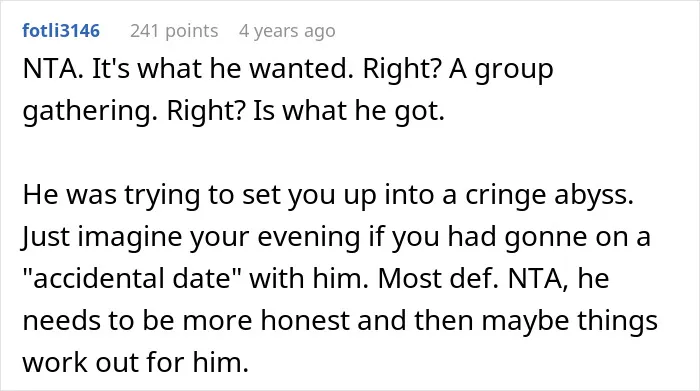Click the final words "work out for him."
700x391 pixels.
point(135,362)
